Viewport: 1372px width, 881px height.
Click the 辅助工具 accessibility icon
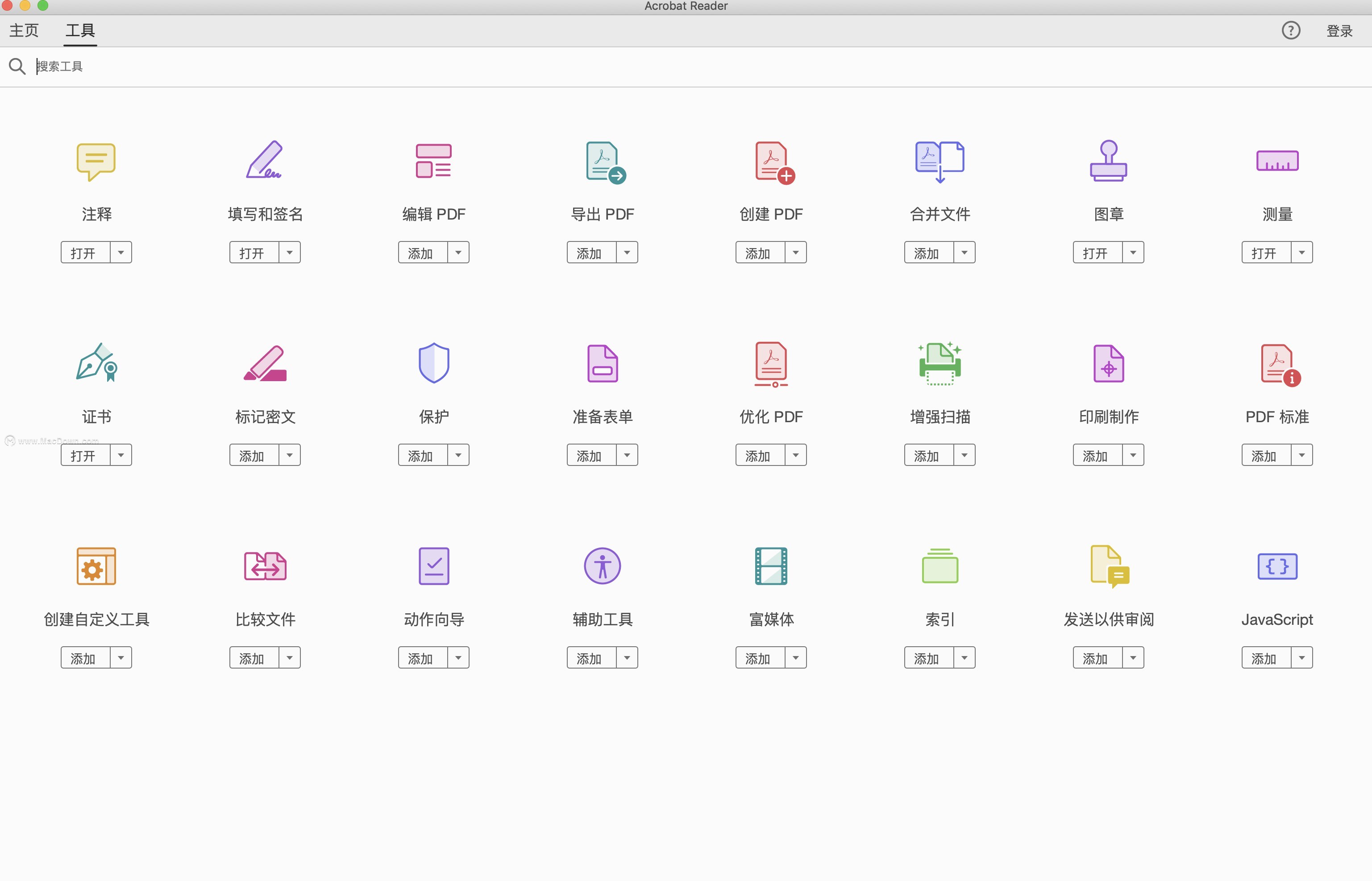[x=603, y=566]
